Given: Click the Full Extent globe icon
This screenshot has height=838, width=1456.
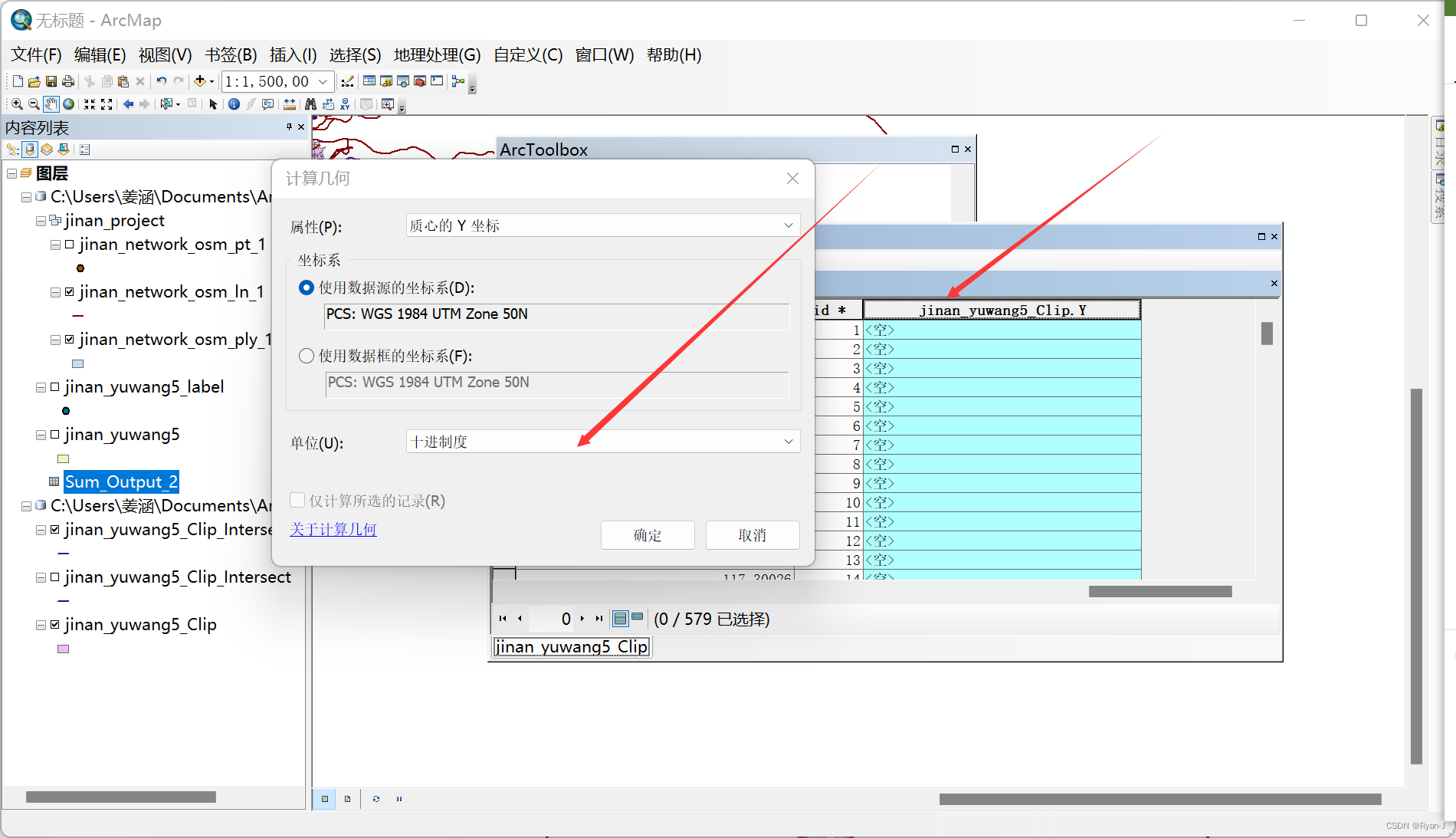Looking at the screenshot, I should tap(68, 104).
